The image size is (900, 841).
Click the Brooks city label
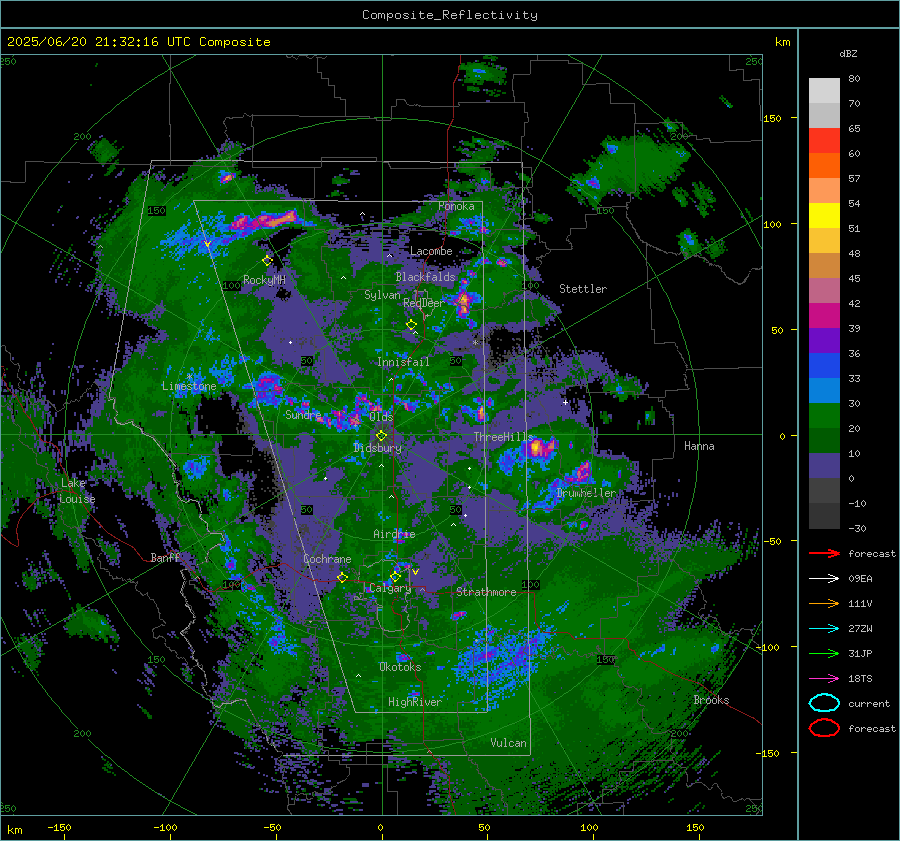click(x=711, y=700)
